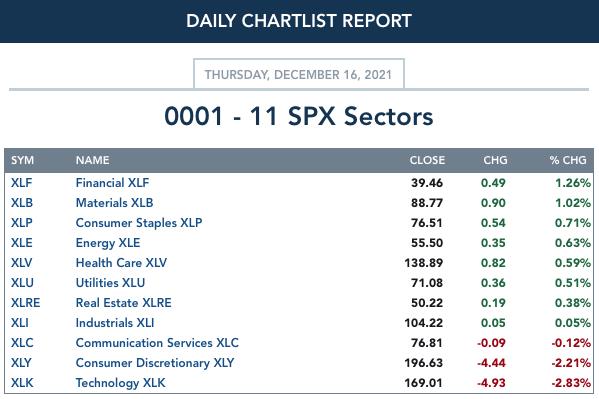Click the XLB symbol link

point(22,203)
